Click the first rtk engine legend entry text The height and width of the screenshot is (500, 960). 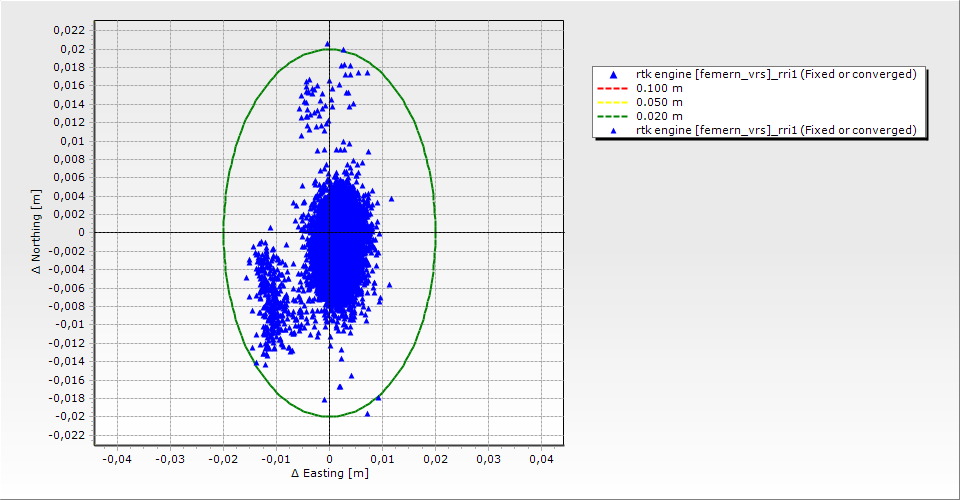(x=776, y=74)
